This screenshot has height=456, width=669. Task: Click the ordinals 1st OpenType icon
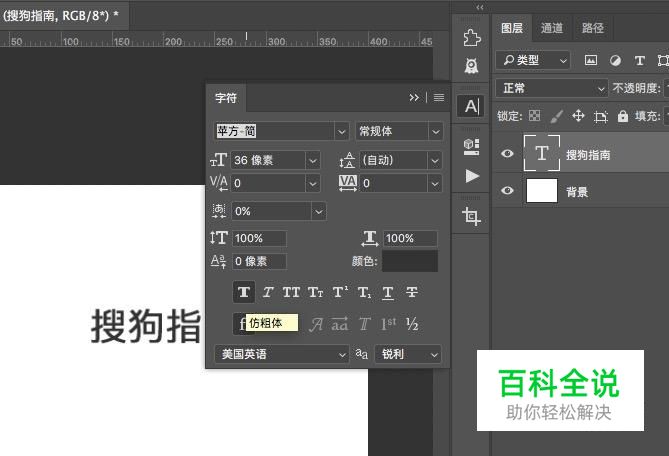click(x=388, y=325)
